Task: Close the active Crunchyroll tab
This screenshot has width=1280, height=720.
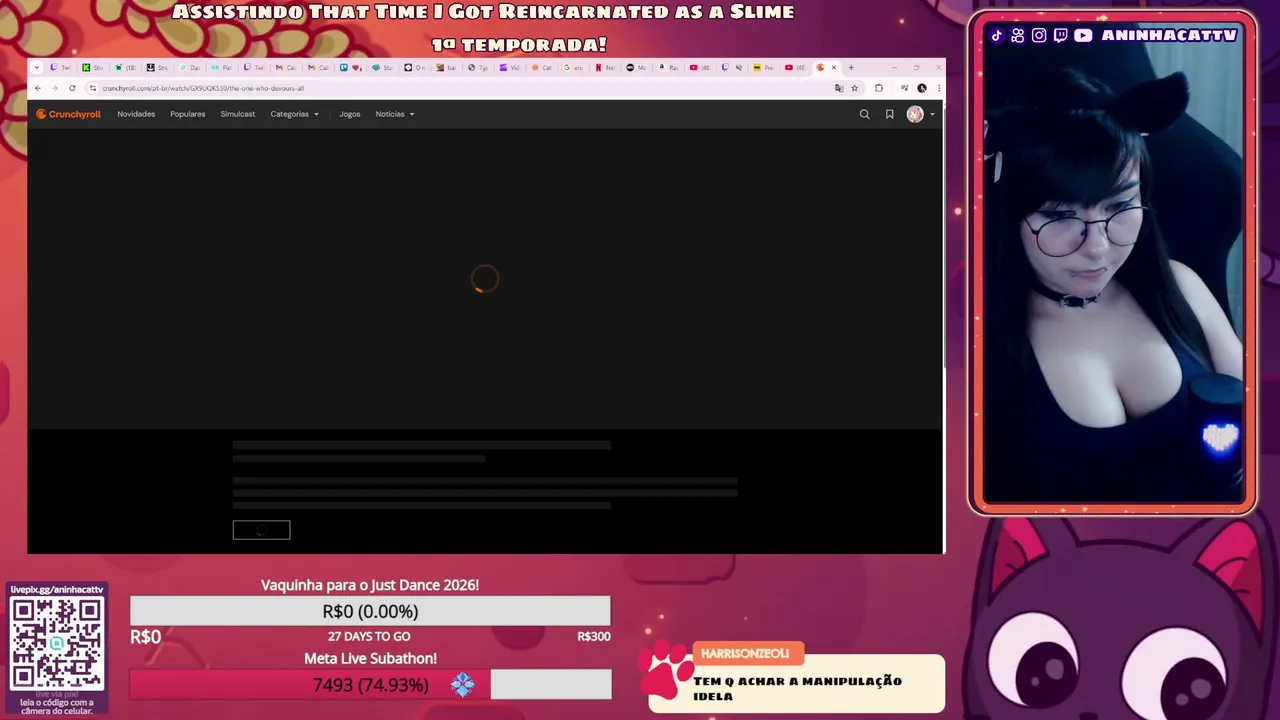Action: 834,68
